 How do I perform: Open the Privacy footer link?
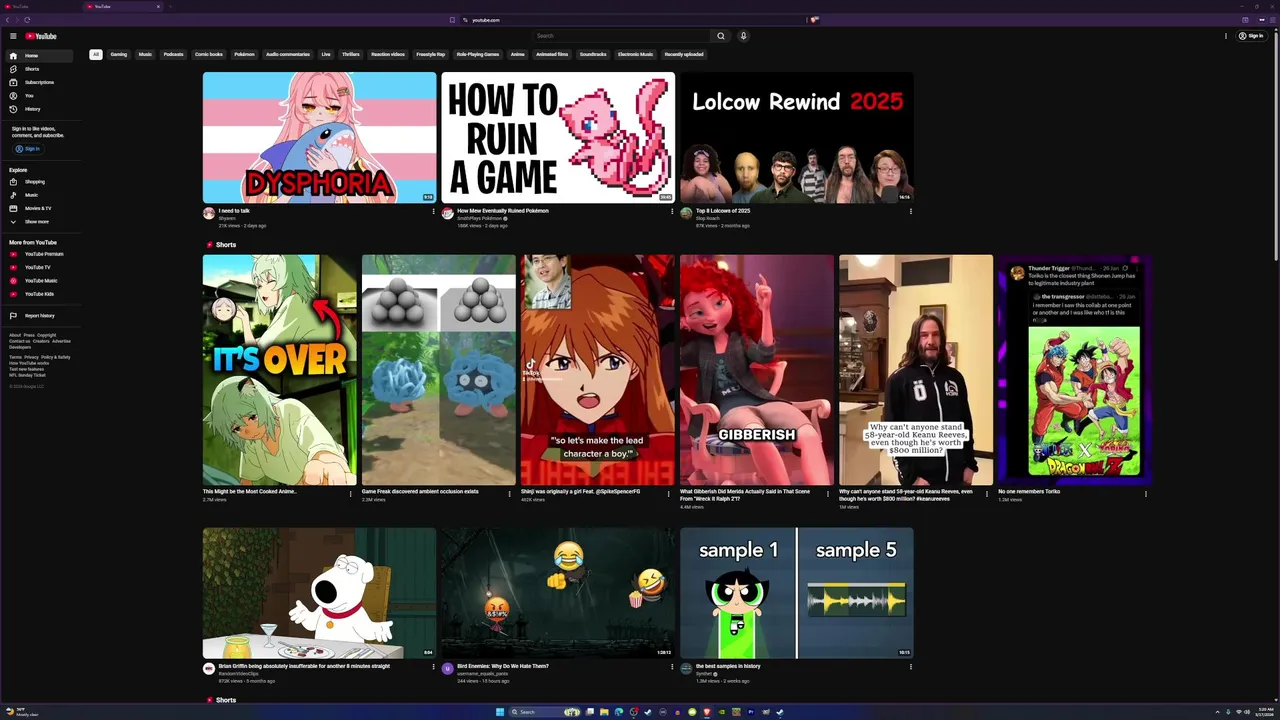tap(31, 357)
